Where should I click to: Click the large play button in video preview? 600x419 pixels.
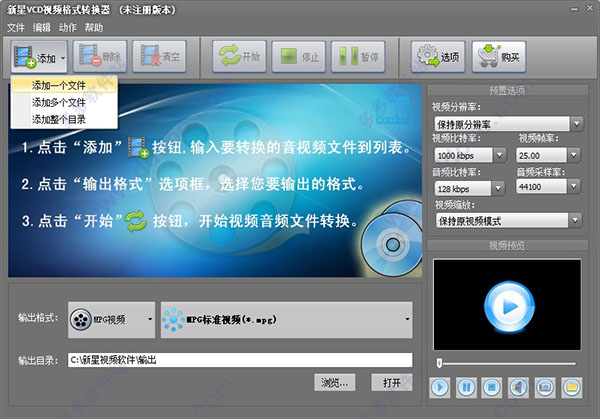[x=509, y=307]
